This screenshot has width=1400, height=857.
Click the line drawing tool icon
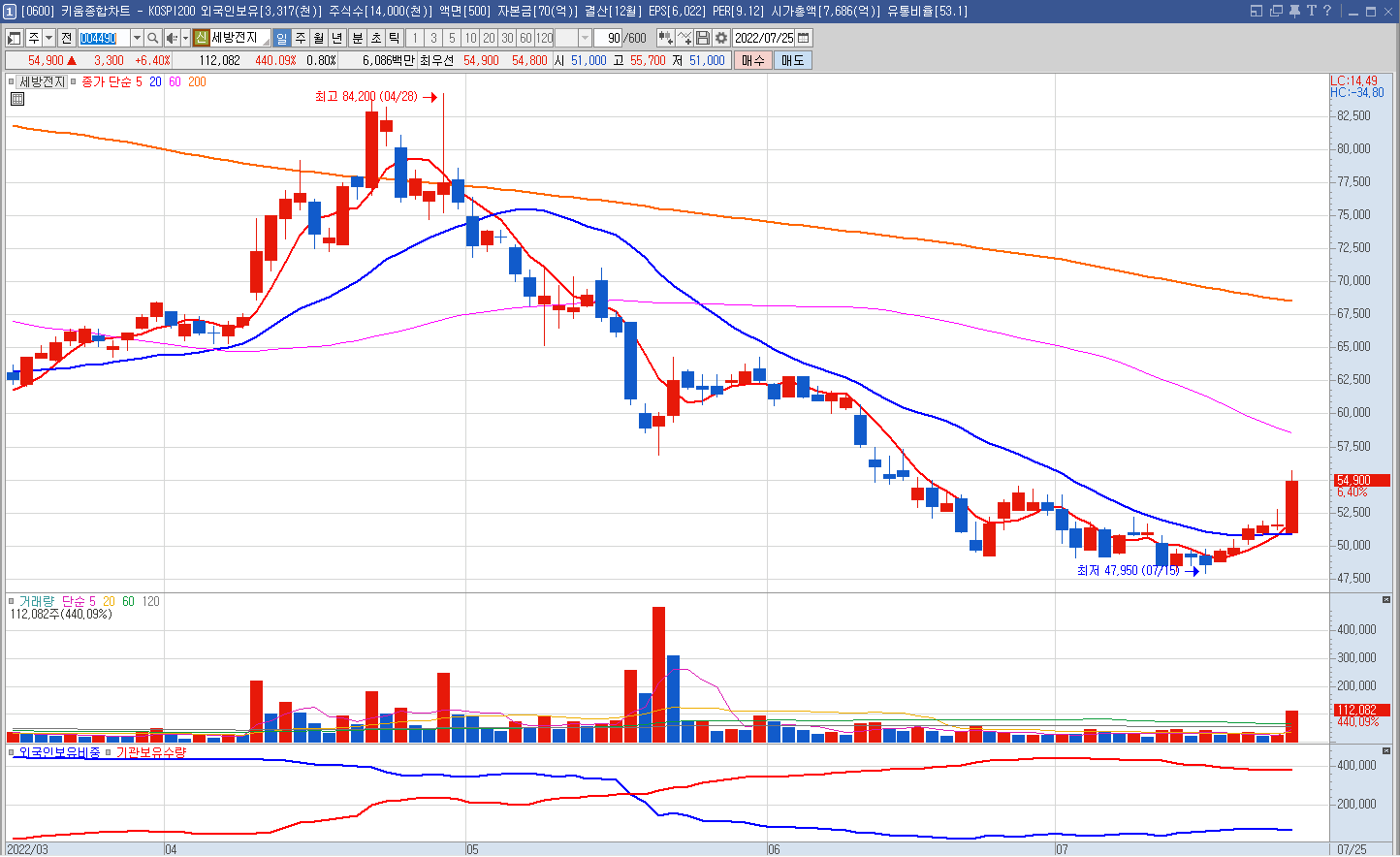point(684,38)
